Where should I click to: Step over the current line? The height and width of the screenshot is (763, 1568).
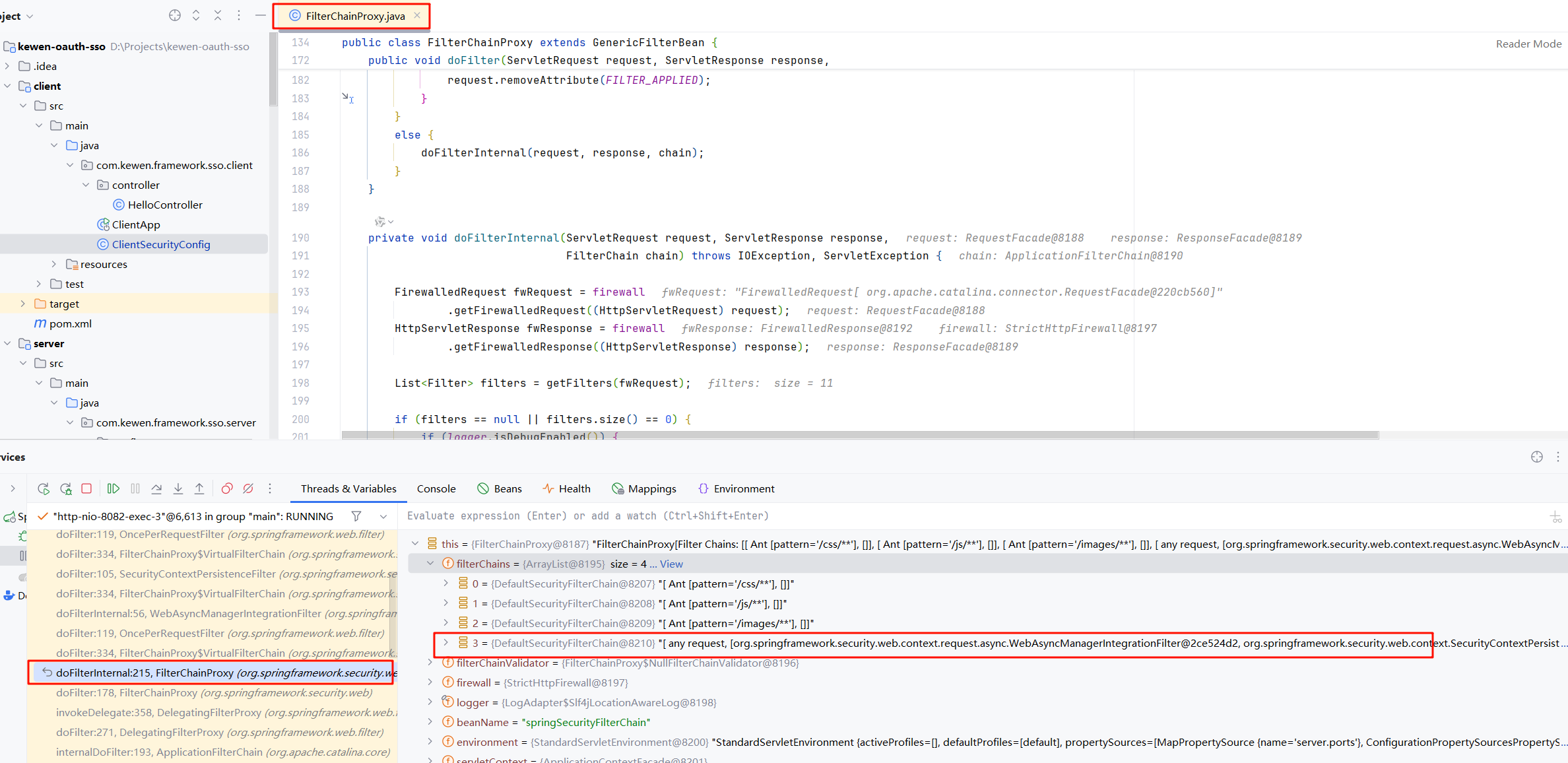pos(156,488)
